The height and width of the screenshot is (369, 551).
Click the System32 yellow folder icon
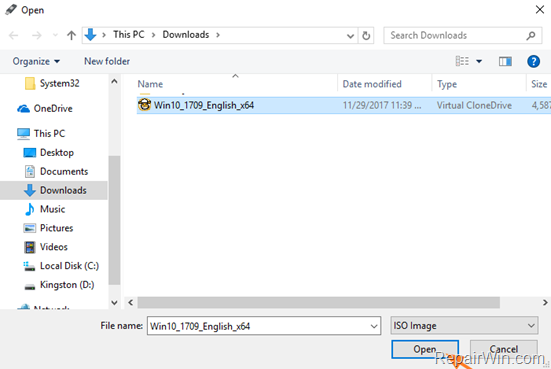[30, 84]
